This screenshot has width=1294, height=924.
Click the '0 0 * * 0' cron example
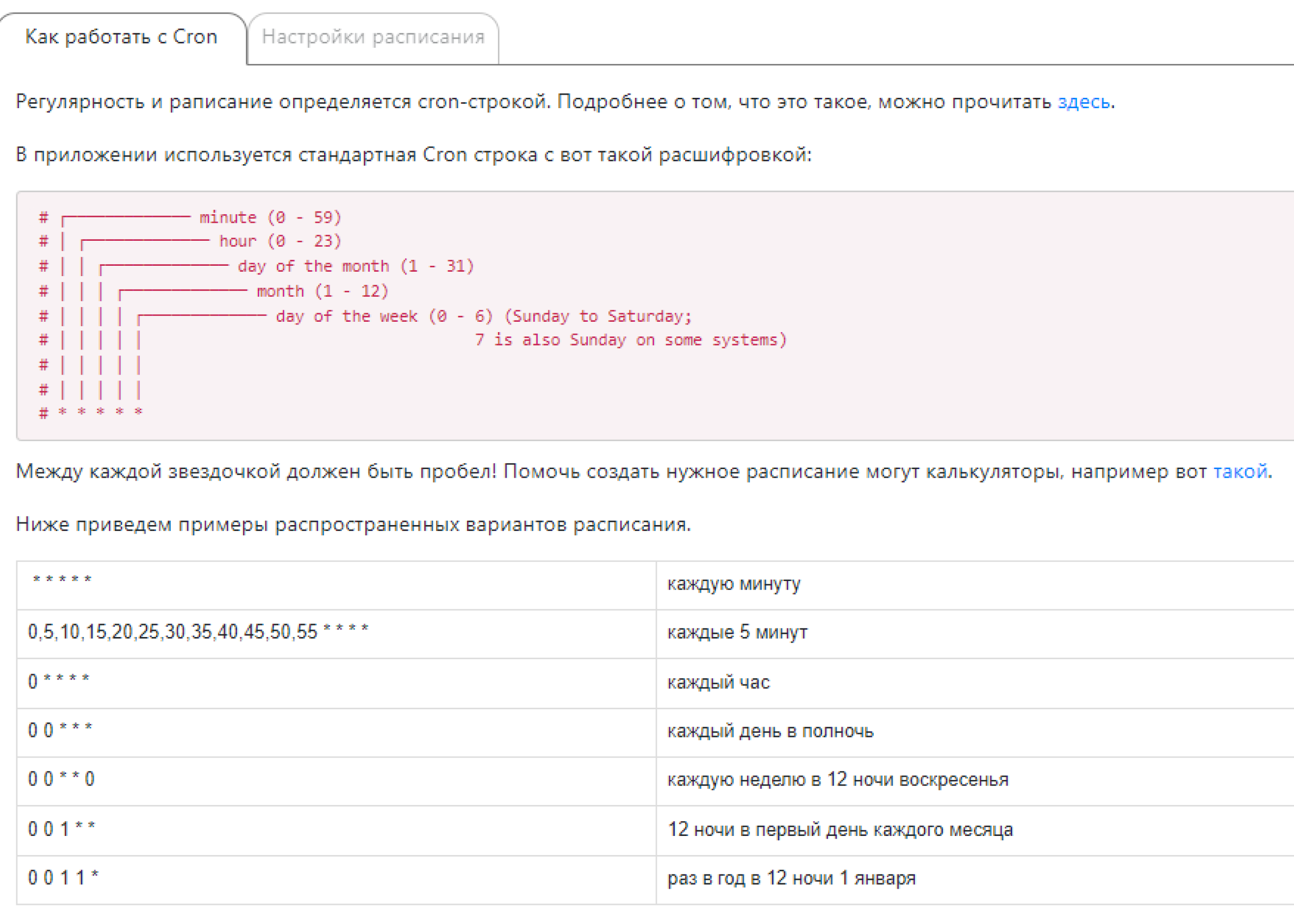[x=61, y=779]
